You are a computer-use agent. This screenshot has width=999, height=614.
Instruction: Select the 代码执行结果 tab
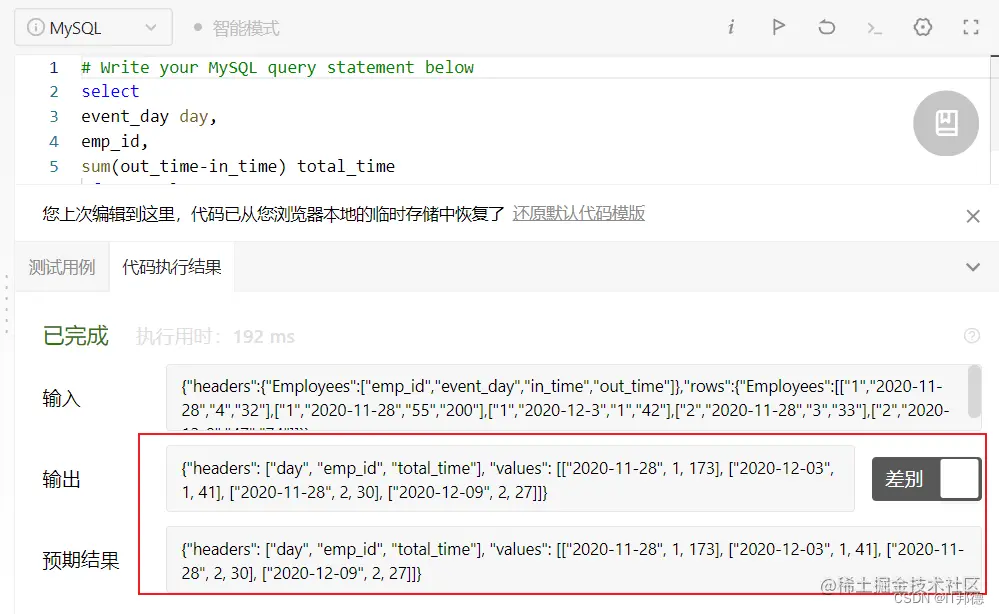coord(172,267)
